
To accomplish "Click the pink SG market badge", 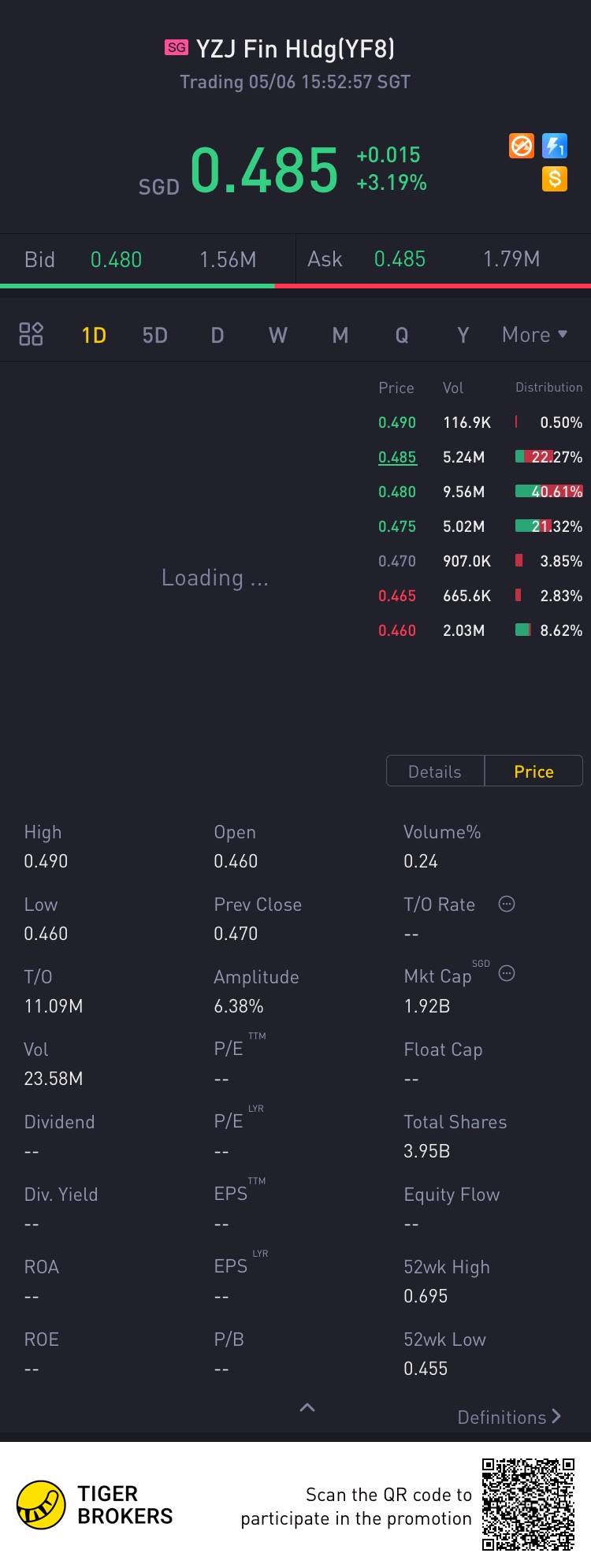I will 177,47.
